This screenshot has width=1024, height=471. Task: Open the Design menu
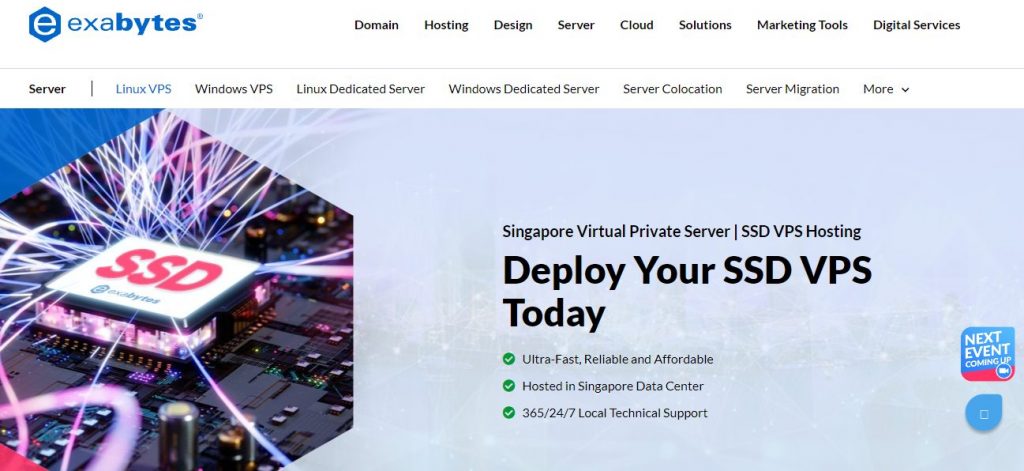513,25
